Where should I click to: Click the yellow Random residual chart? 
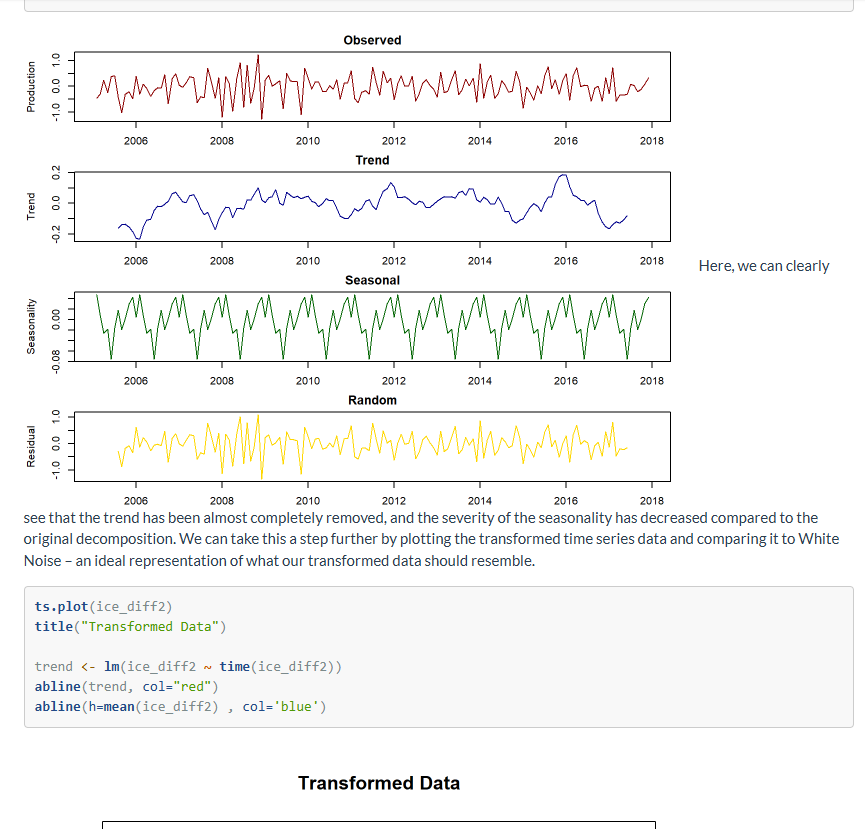click(x=372, y=446)
